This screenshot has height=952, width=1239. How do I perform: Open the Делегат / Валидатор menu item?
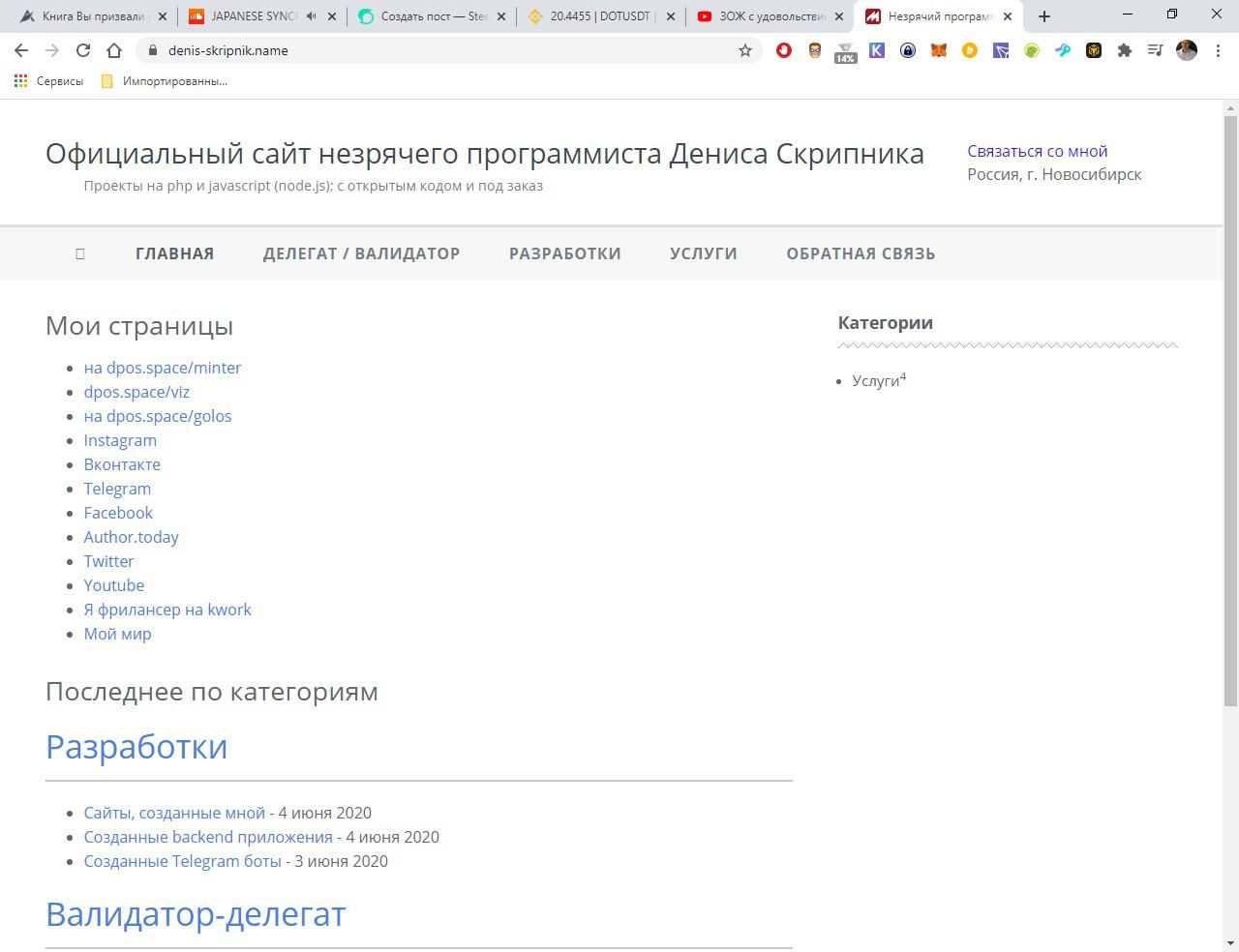tap(361, 253)
